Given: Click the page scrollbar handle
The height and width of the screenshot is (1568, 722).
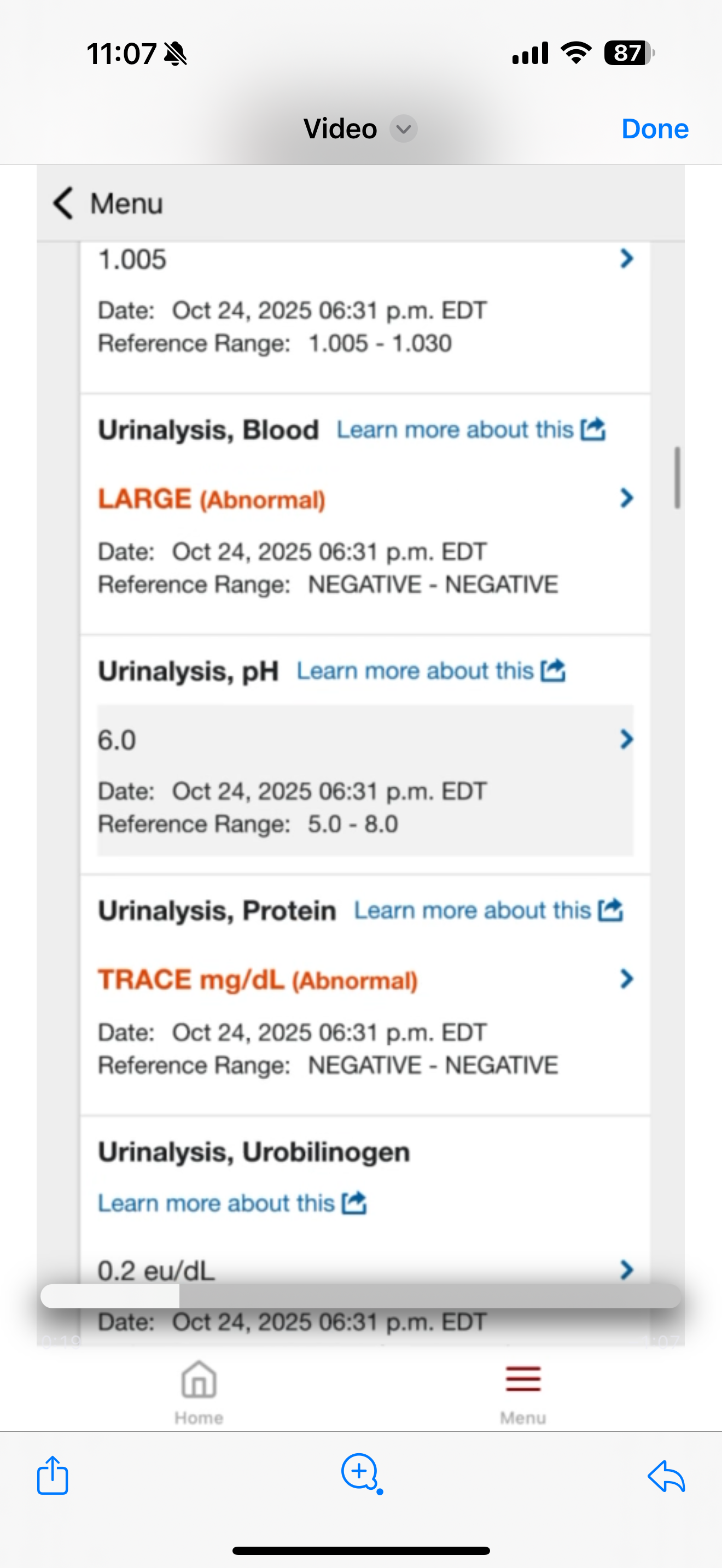Looking at the screenshot, I should [677, 478].
